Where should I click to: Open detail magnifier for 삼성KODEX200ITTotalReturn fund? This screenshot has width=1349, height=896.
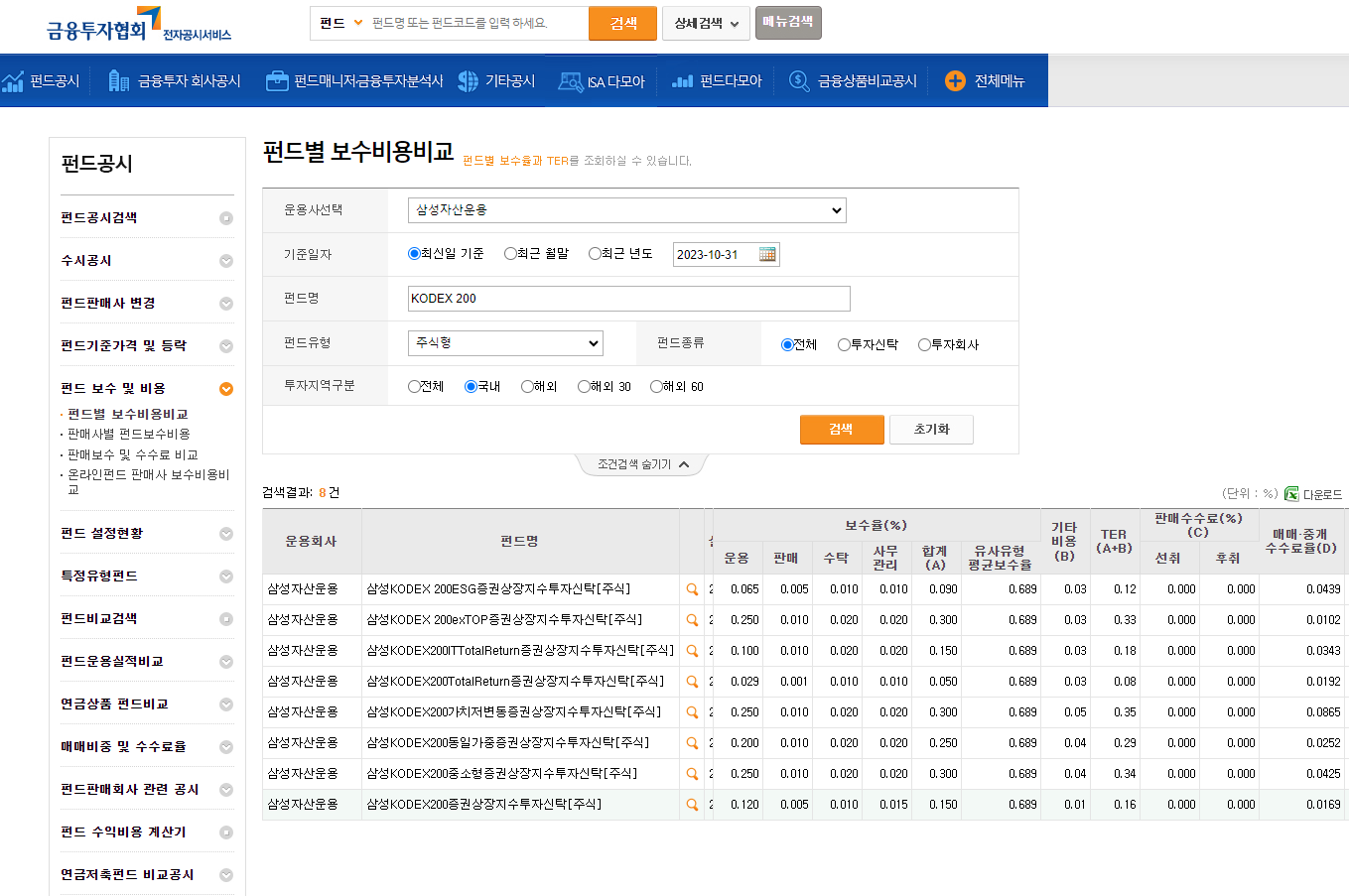(x=692, y=651)
